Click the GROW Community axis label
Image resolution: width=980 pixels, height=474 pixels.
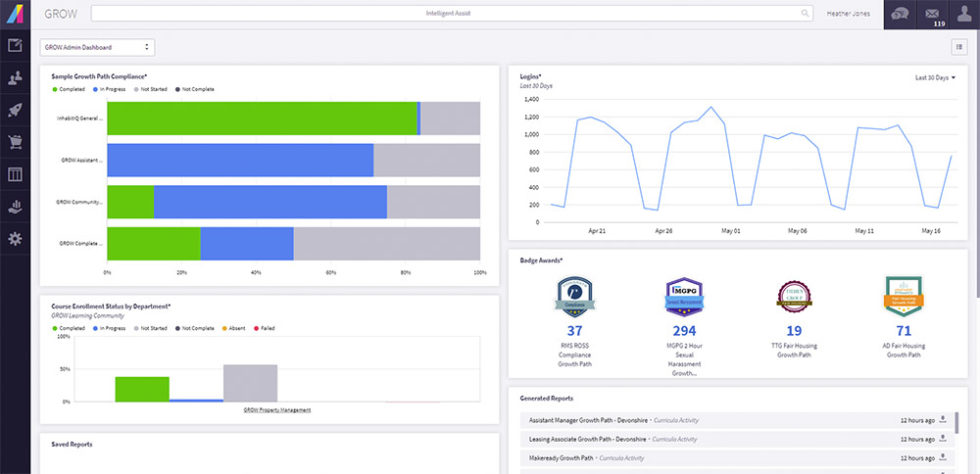click(x=80, y=202)
